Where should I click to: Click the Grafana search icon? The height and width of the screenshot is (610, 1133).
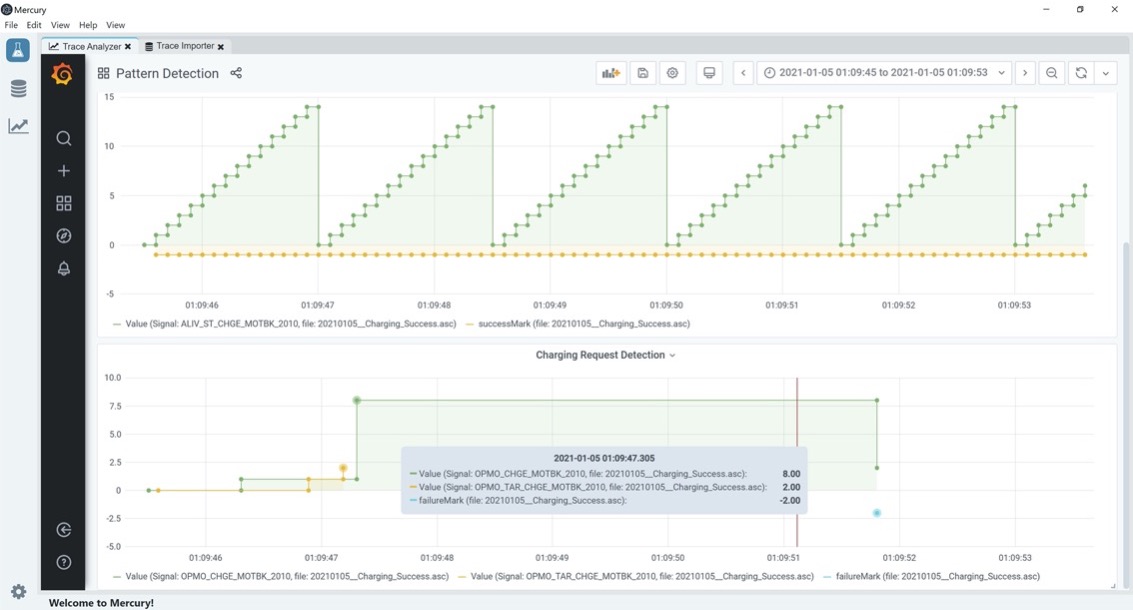[64, 139]
